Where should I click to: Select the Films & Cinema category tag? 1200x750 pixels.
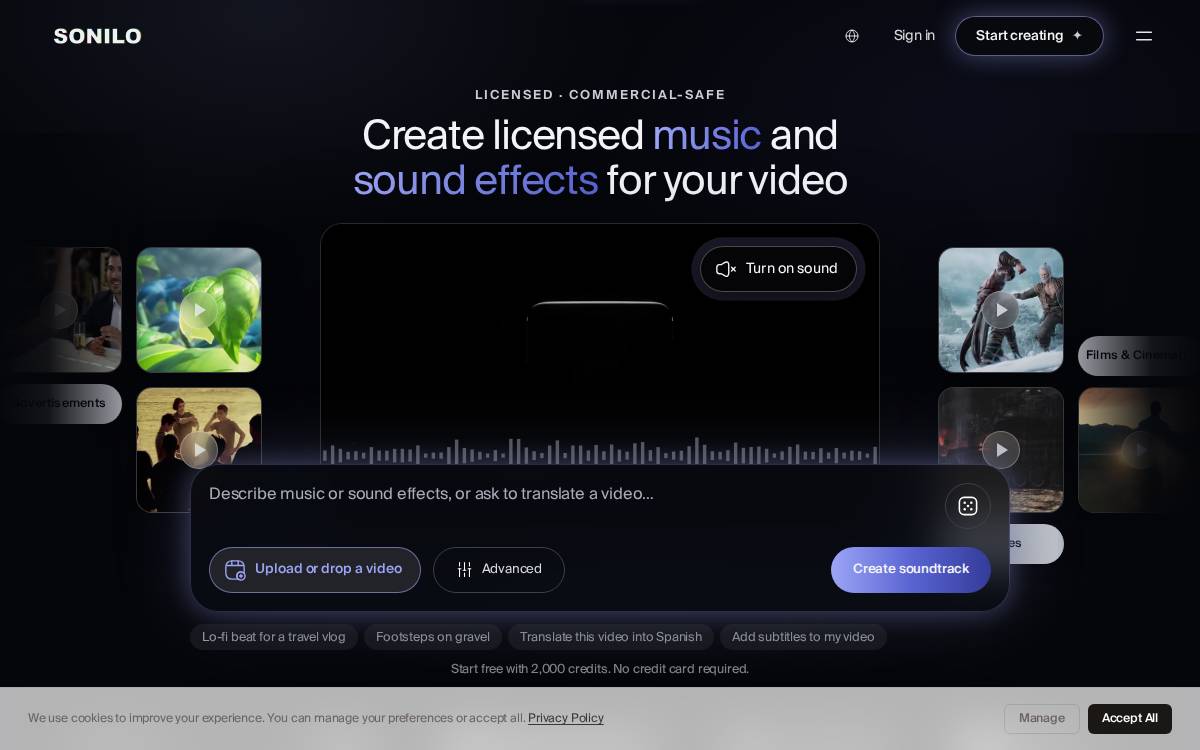click(x=1139, y=355)
